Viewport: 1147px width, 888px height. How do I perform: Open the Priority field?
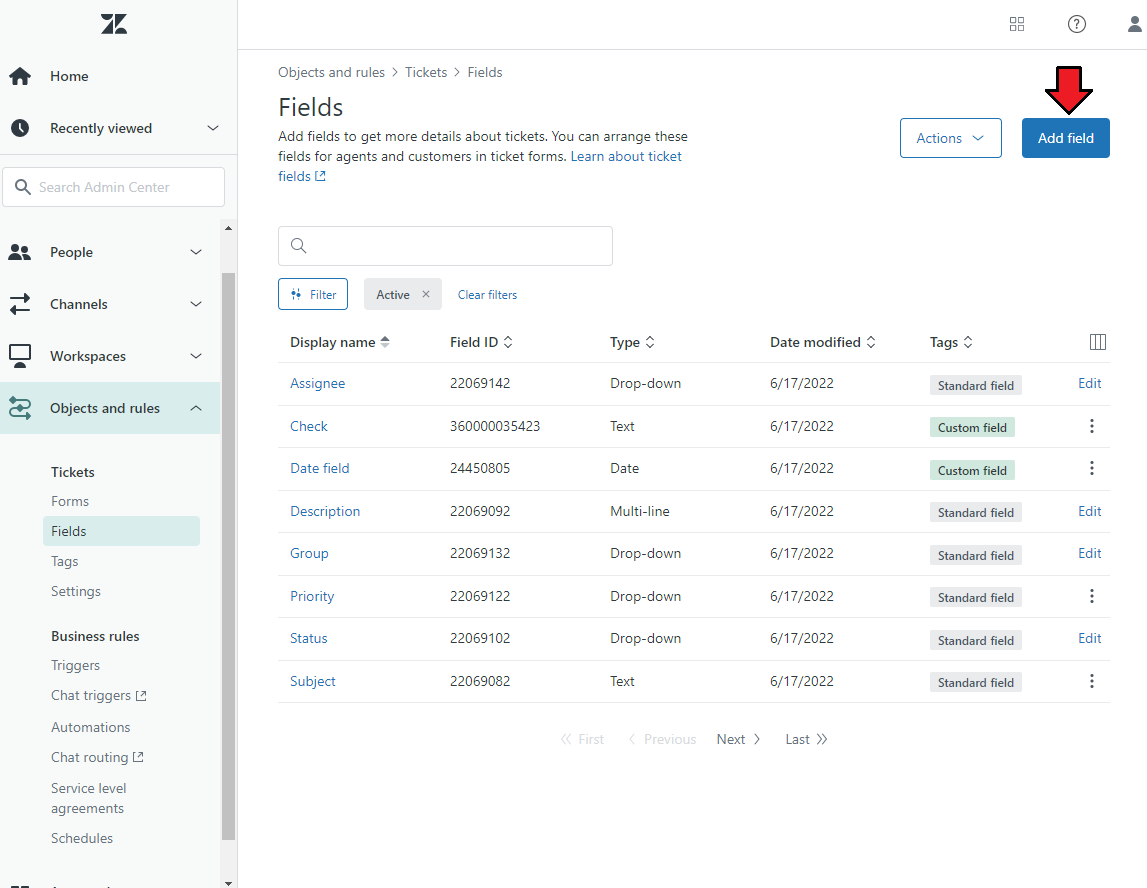pos(312,596)
